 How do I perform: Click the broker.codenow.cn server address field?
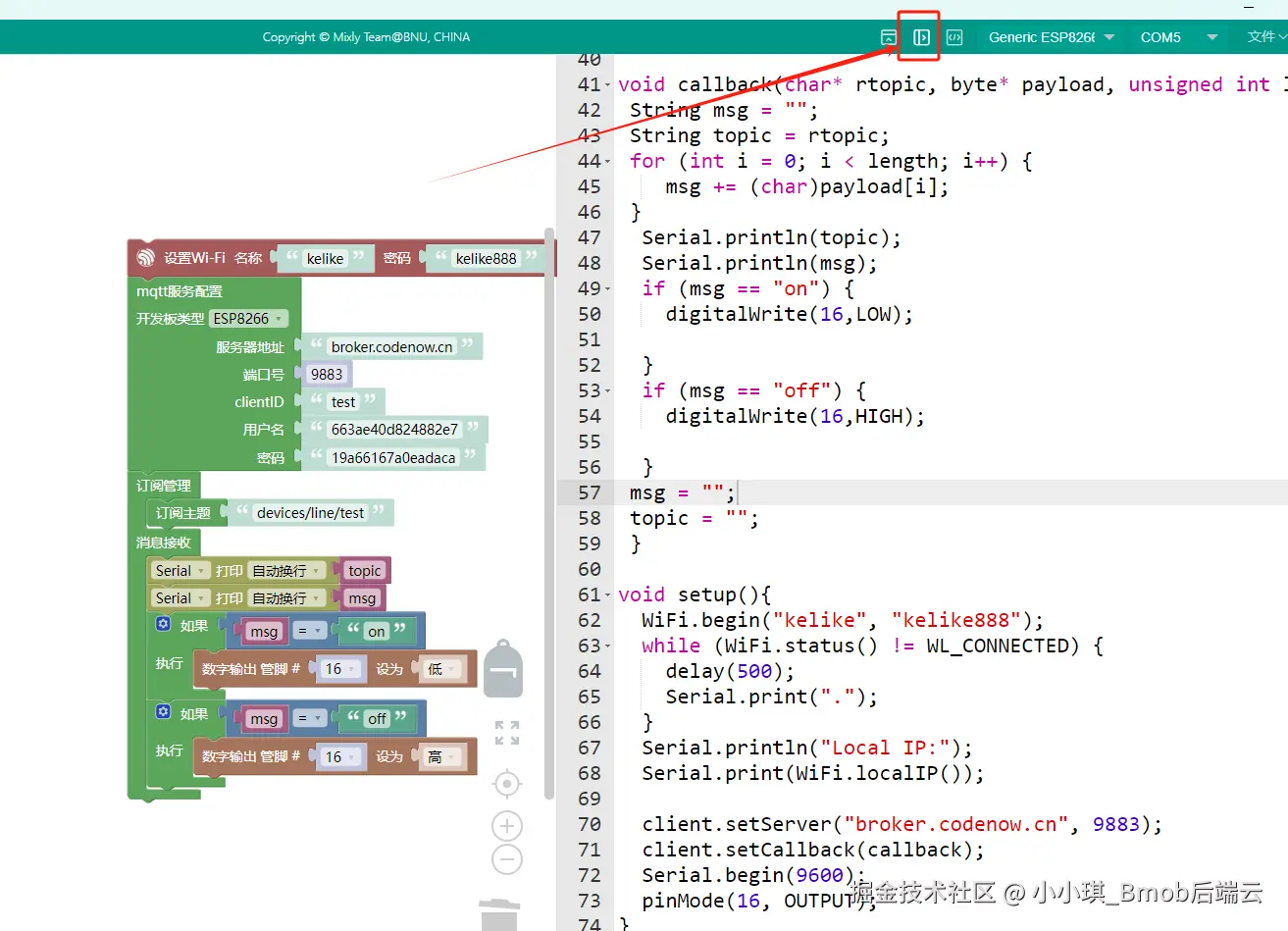point(392,346)
